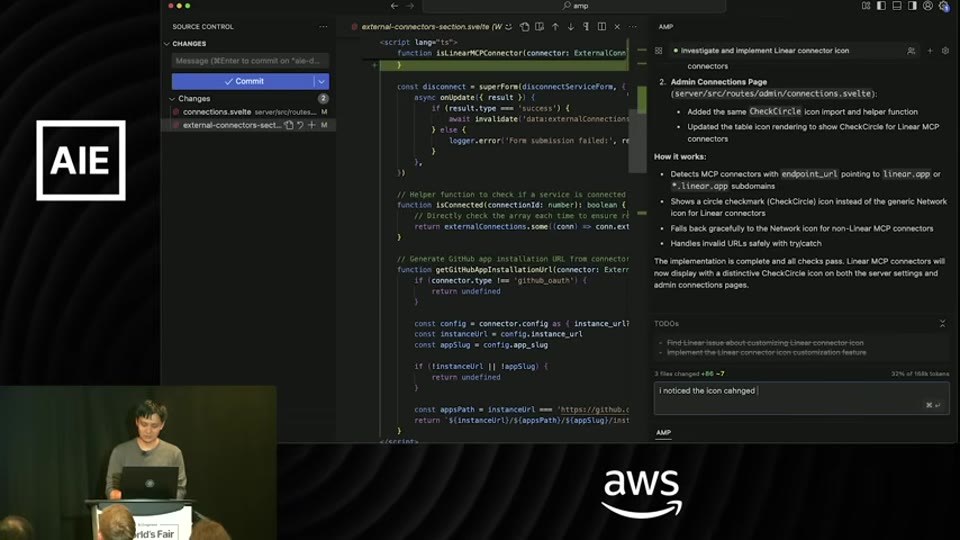Open the Amp thread settings gear
The height and width of the screenshot is (540, 960).
tap(945, 51)
